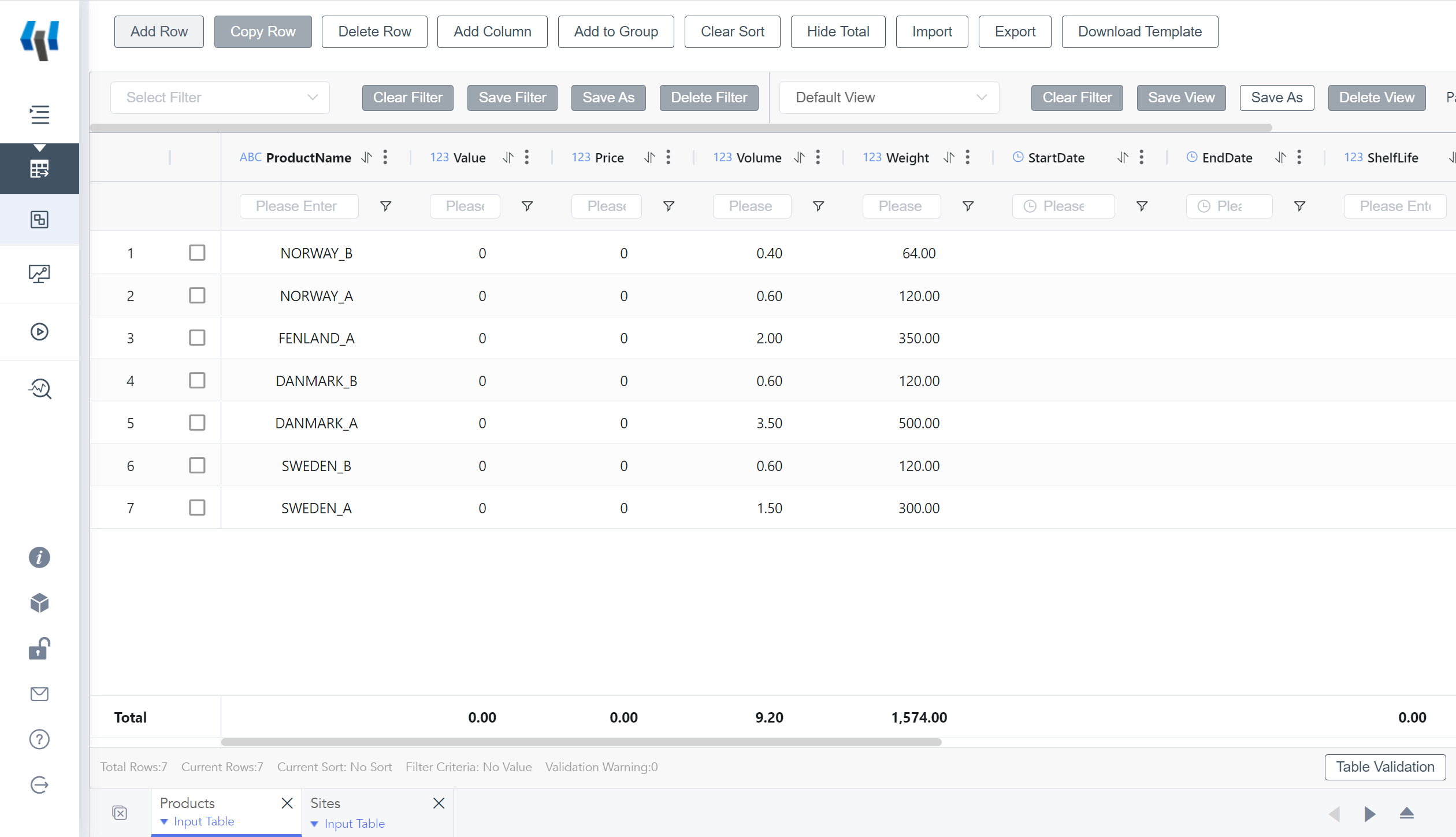Image resolution: width=1456 pixels, height=837 pixels.
Task: Click the Add Row button
Action: (159, 32)
